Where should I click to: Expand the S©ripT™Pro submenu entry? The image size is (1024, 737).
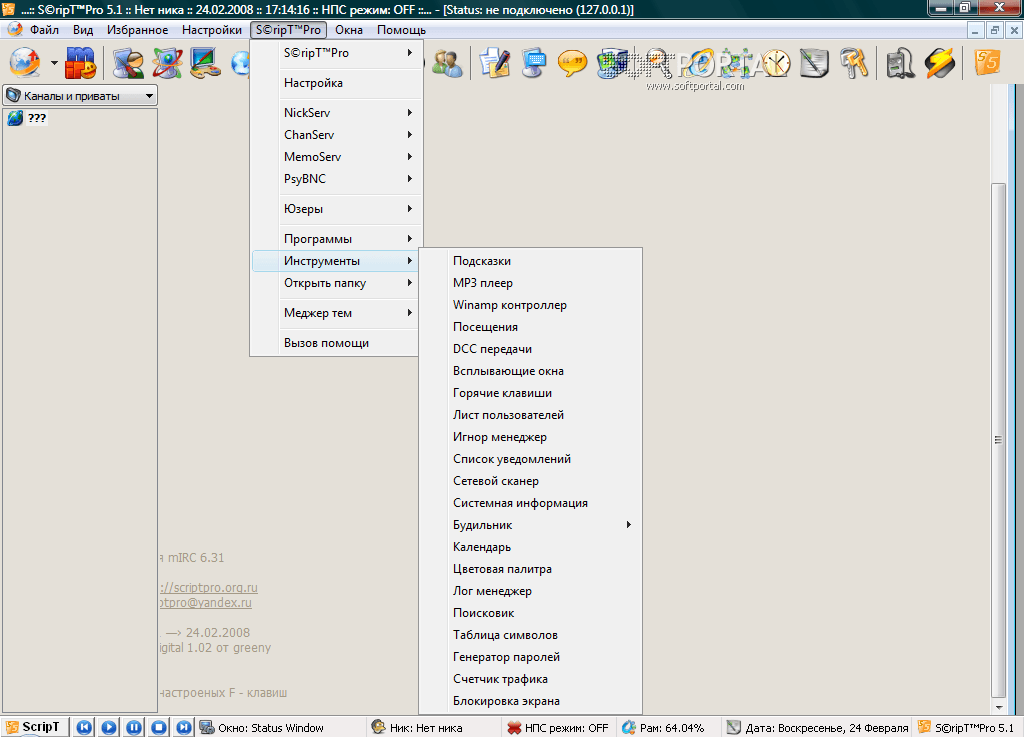[x=336, y=53]
